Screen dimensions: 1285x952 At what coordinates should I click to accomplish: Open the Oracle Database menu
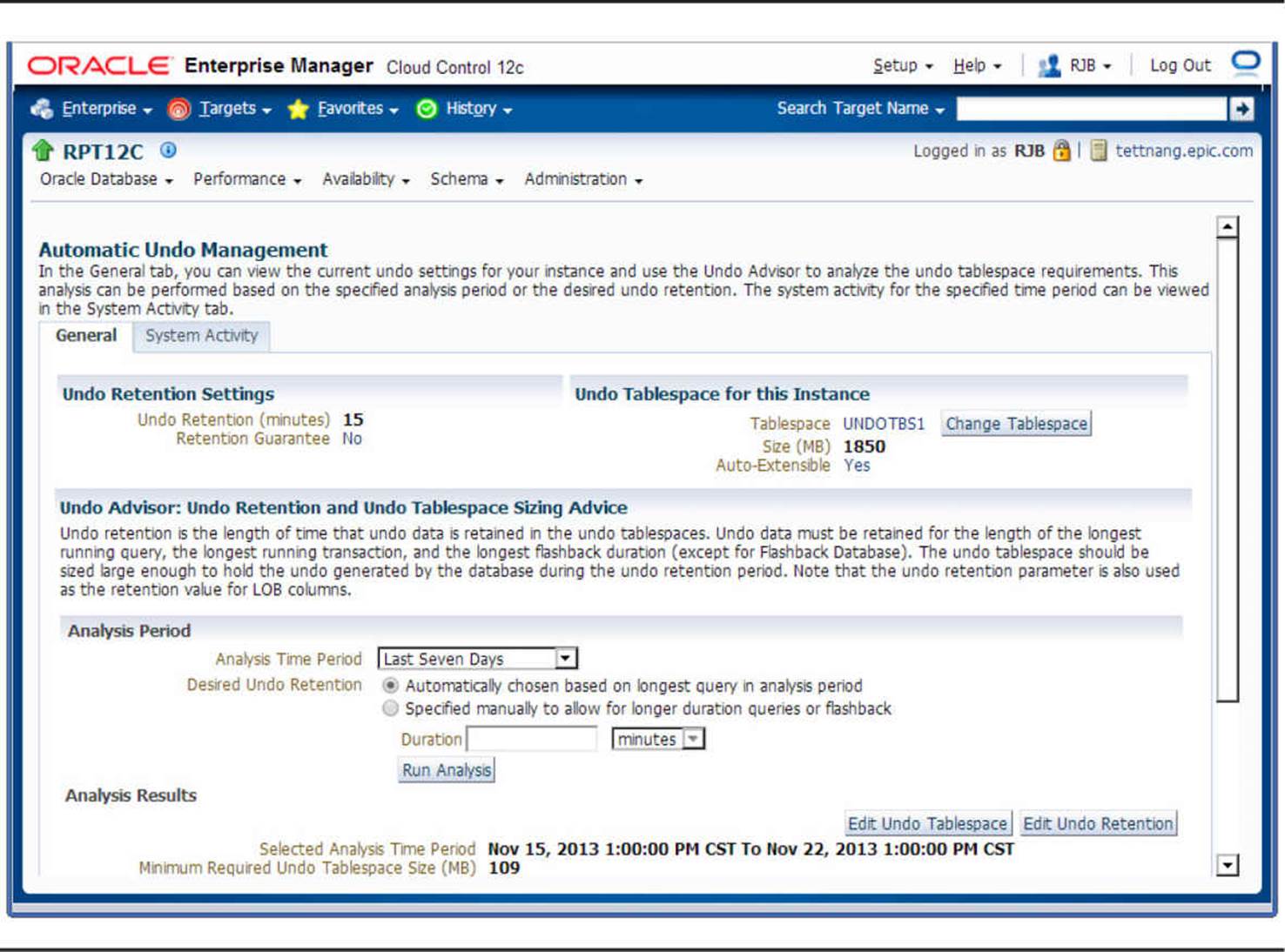[106, 179]
